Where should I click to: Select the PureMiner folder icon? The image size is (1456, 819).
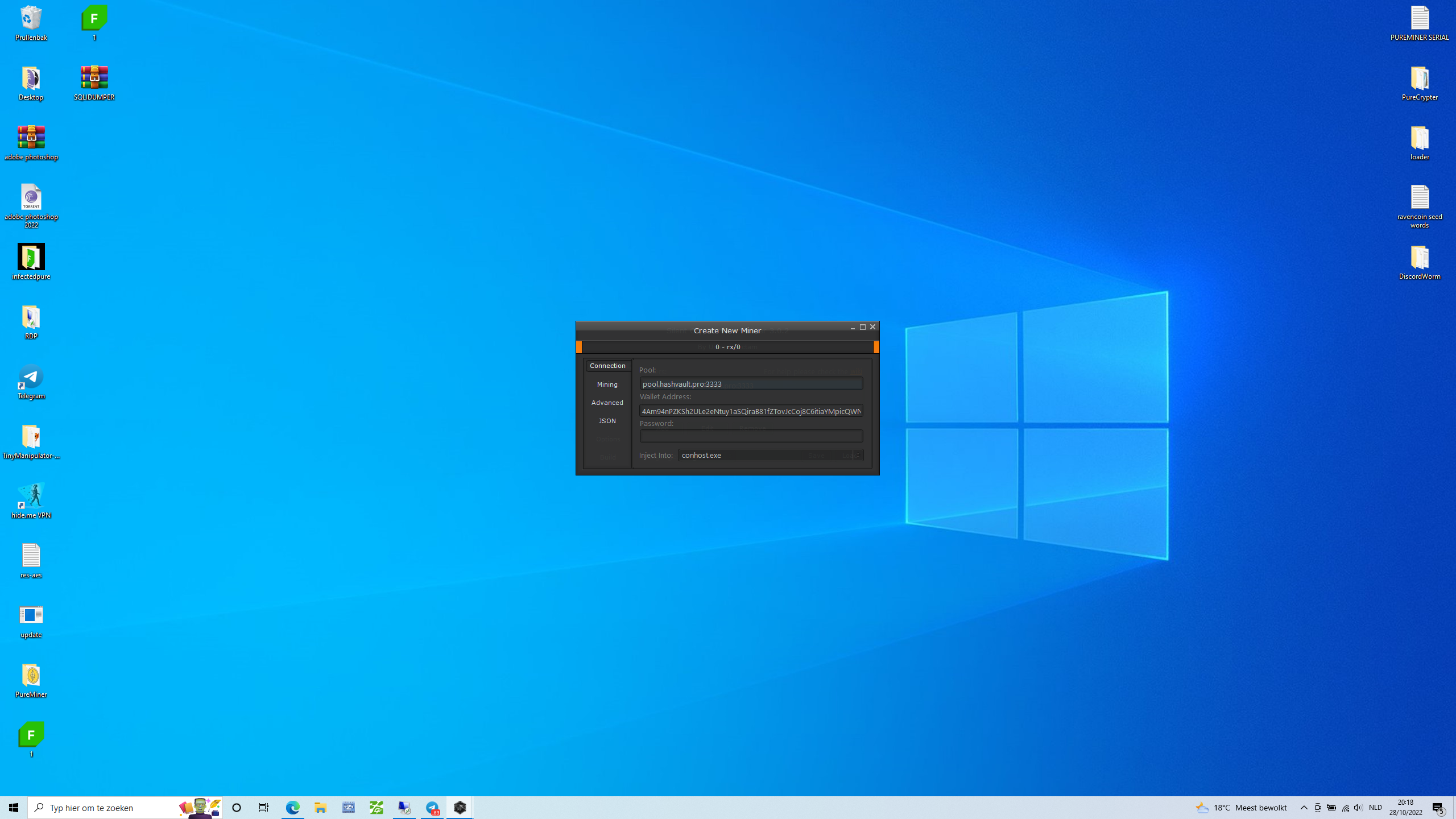[x=31, y=681]
